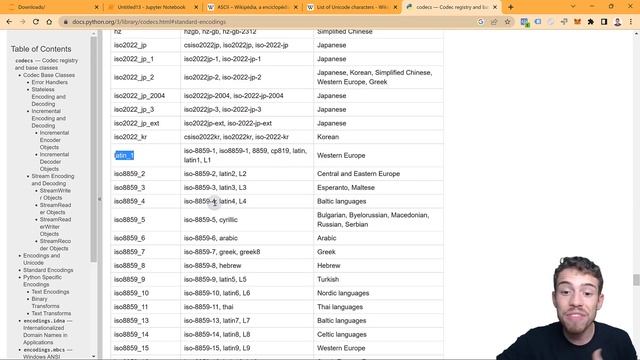The image size is (640, 360).
Task: Click sidebar scroll down arrow
Action: click(x=93, y=356)
